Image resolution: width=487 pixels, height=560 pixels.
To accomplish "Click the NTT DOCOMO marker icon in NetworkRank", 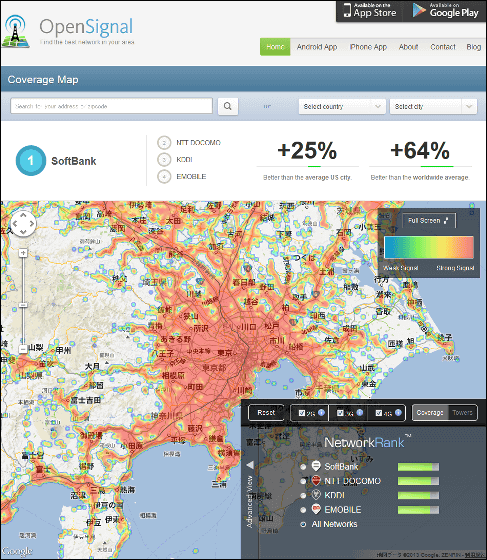I will (316, 480).
